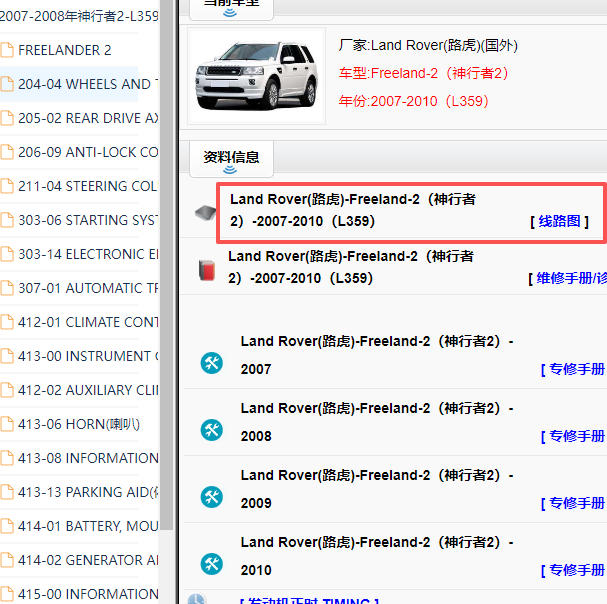Viewport: 607px width, 604px height.
Task: Select tree item 303-06 STARTING SYST
Action: click(x=88, y=220)
